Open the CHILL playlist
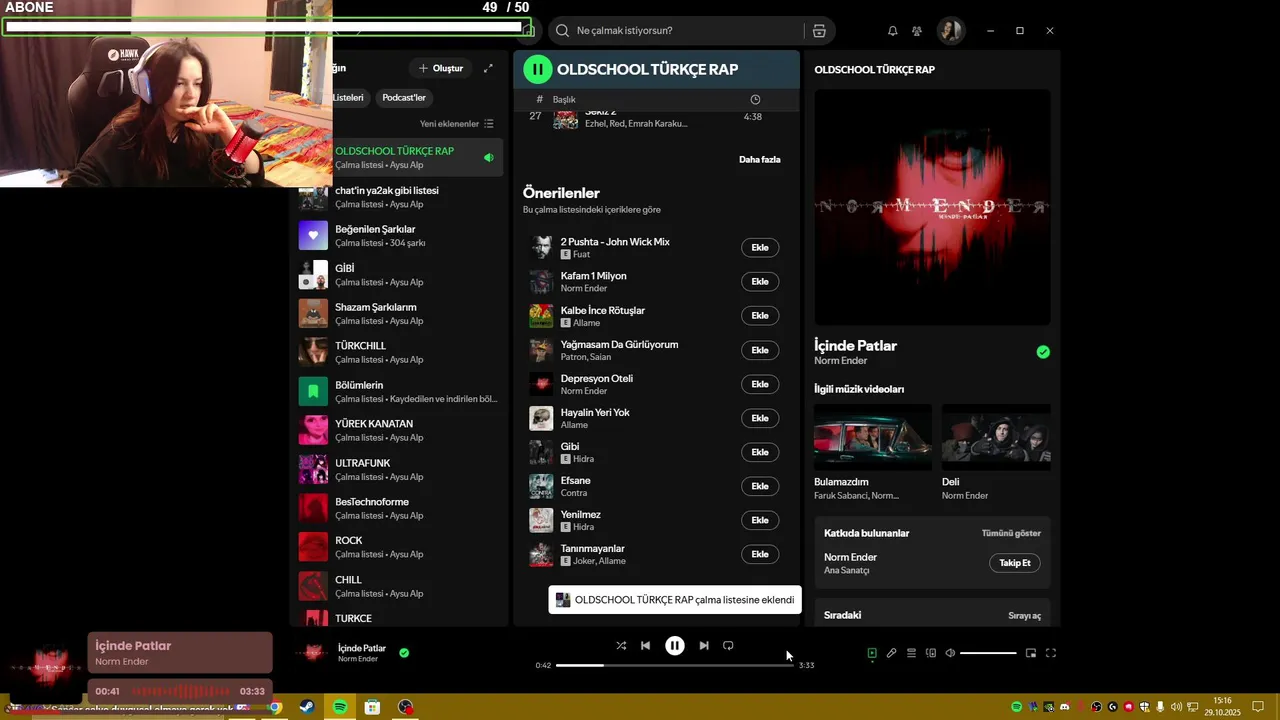This screenshot has height=720, width=1280. (400, 586)
